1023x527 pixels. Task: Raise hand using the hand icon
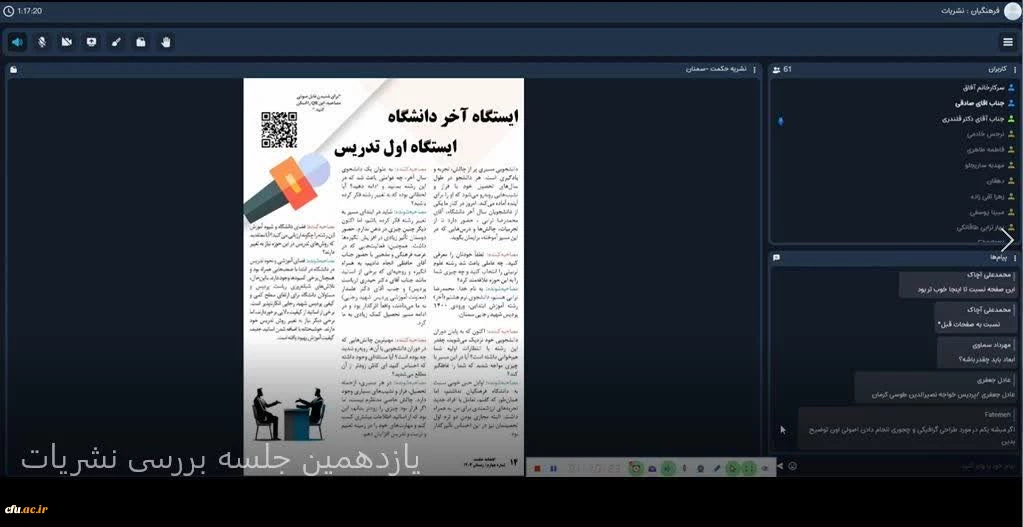166,42
